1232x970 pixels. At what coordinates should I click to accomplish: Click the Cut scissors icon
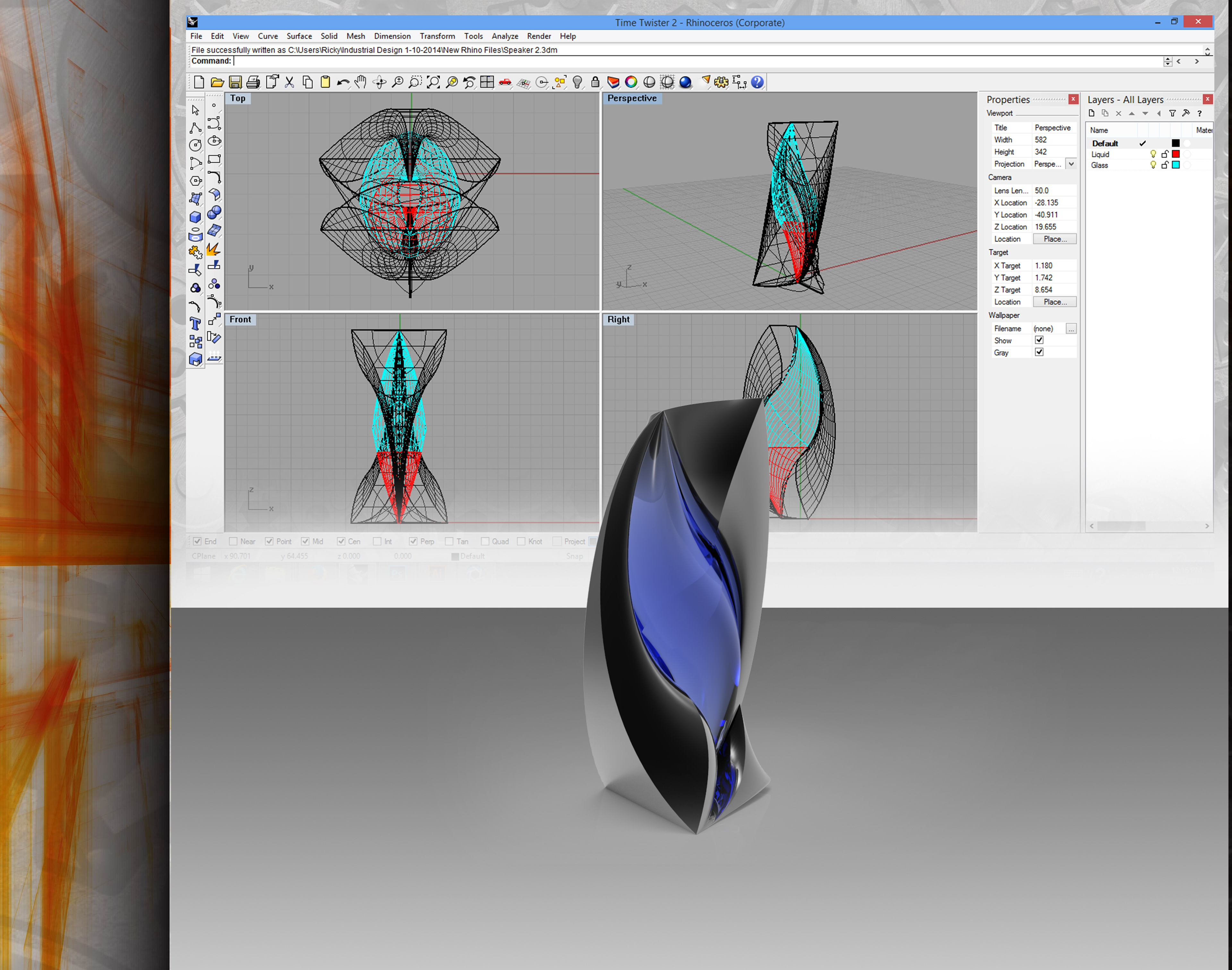point(289,82)
